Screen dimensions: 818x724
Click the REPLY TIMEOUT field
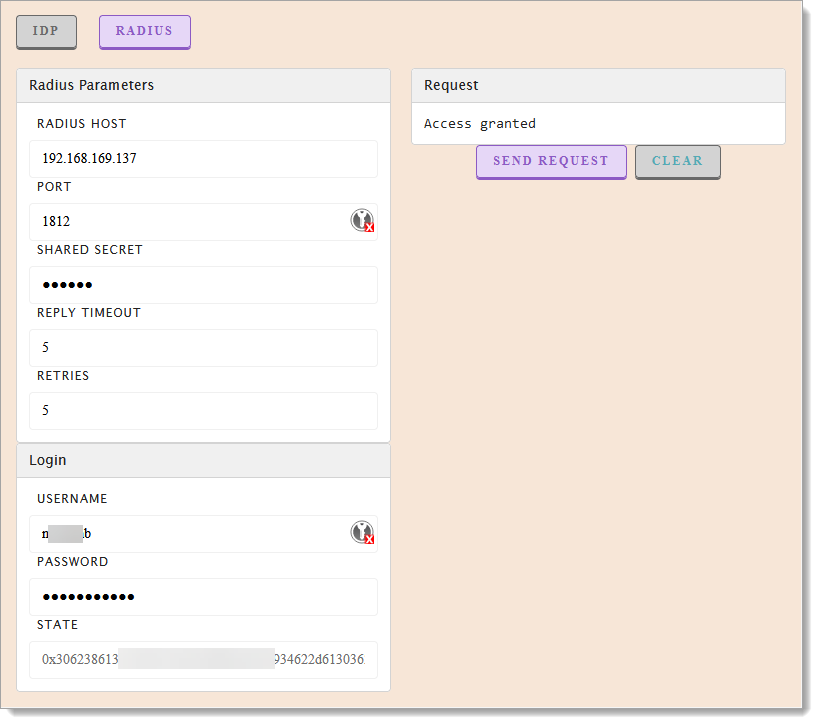pyautogui.click(x=203, y=347)
